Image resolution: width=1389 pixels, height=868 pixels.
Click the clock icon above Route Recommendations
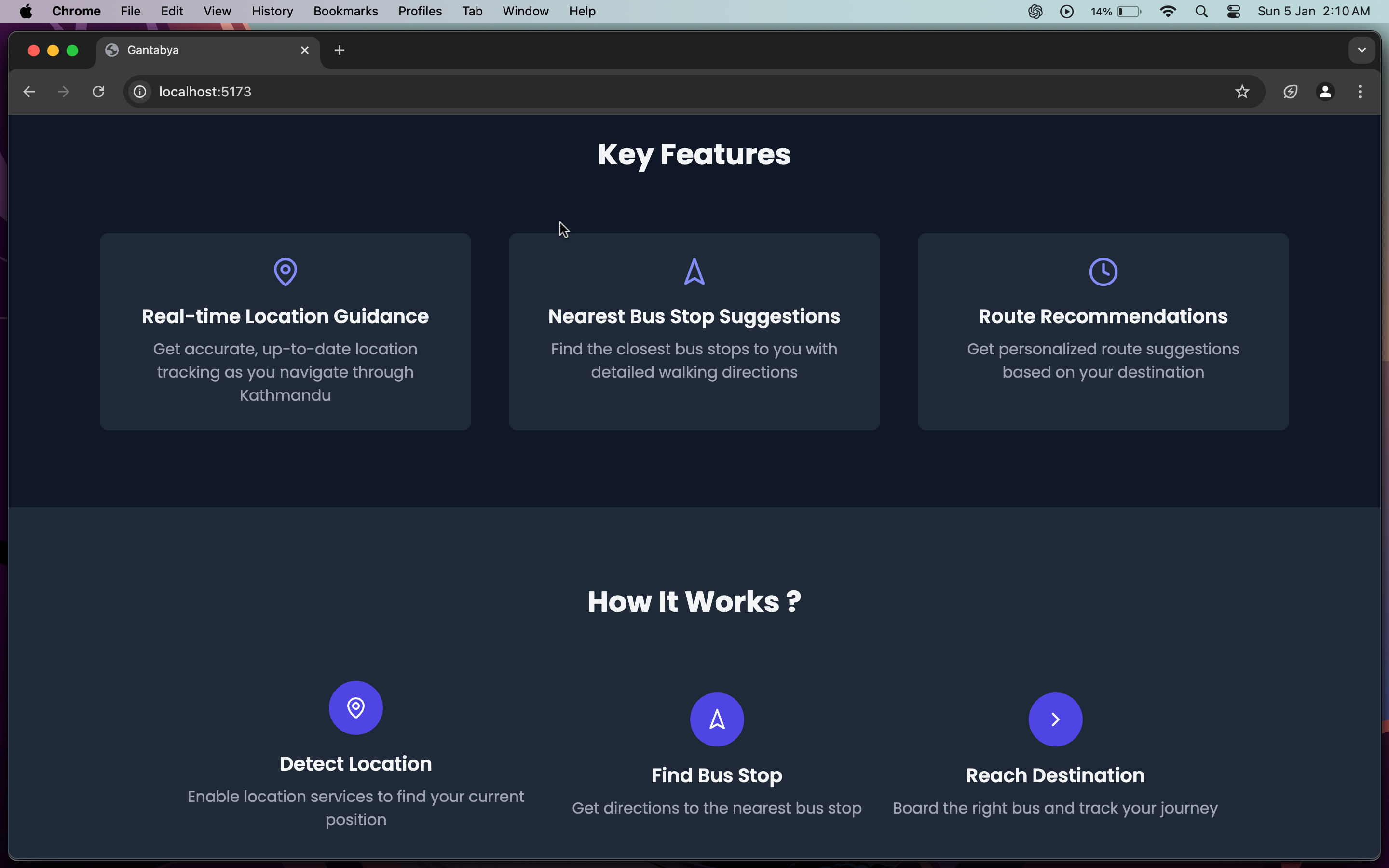pos(1103,271)
